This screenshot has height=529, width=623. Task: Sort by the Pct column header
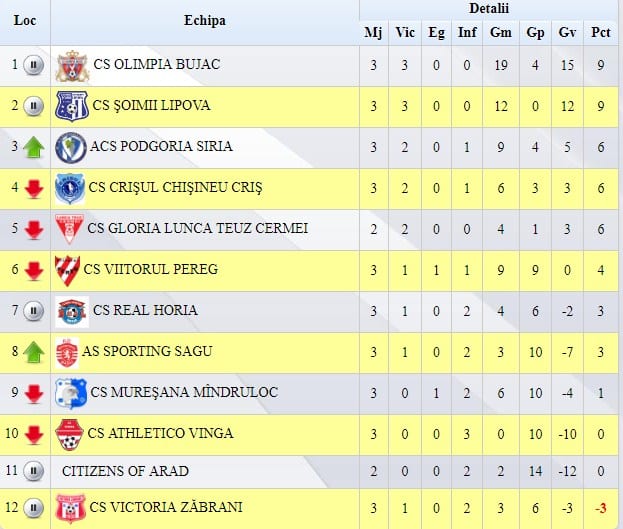[600, 33]
